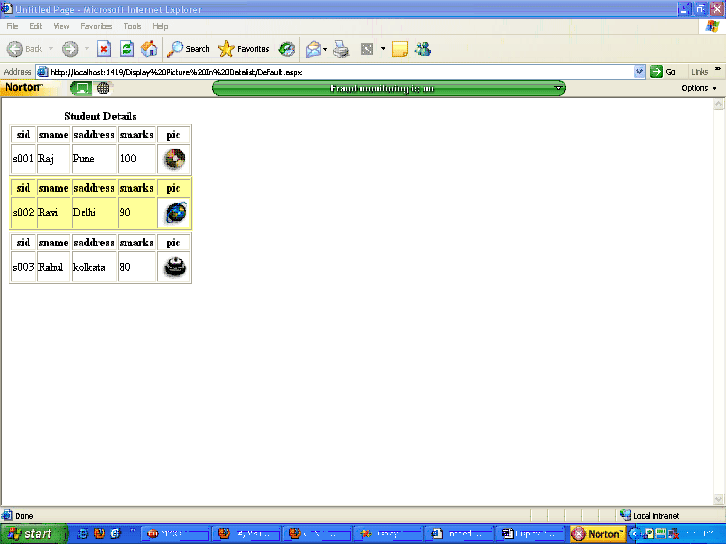
Task: Open the Edit dropdown arrow
Action: (383, 49)
